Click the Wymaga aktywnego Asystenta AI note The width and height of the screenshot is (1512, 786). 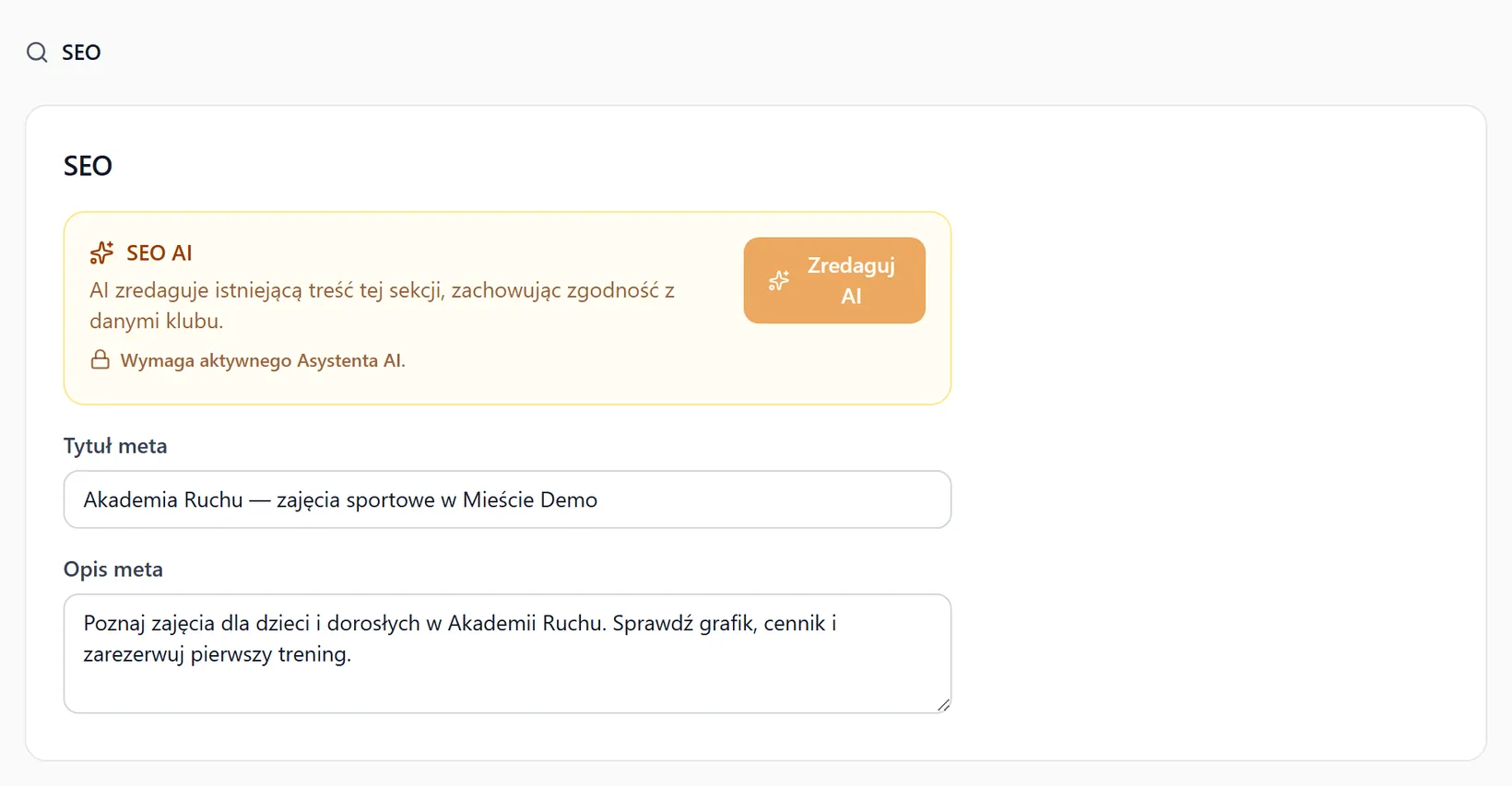coord(263,360)
